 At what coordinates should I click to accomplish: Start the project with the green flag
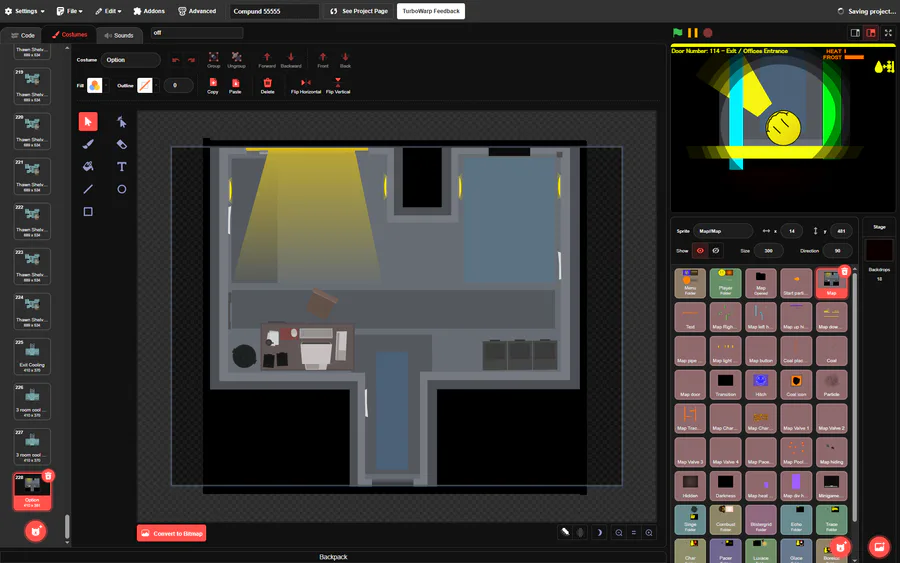(x=678, y=33)
